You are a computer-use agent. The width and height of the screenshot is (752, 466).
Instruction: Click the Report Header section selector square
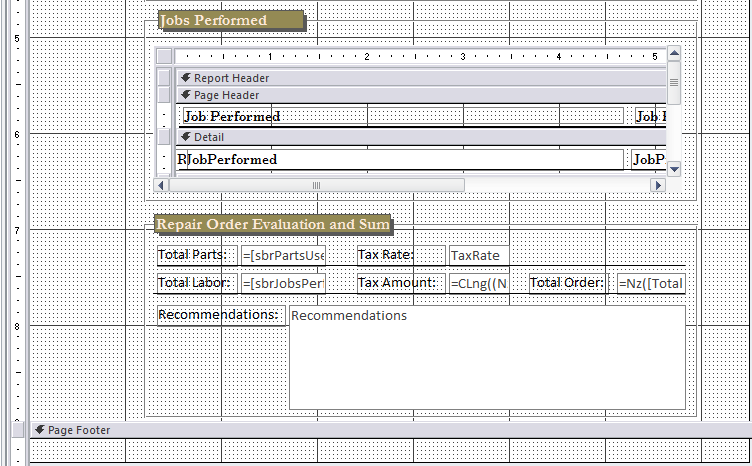coord(164,78)
